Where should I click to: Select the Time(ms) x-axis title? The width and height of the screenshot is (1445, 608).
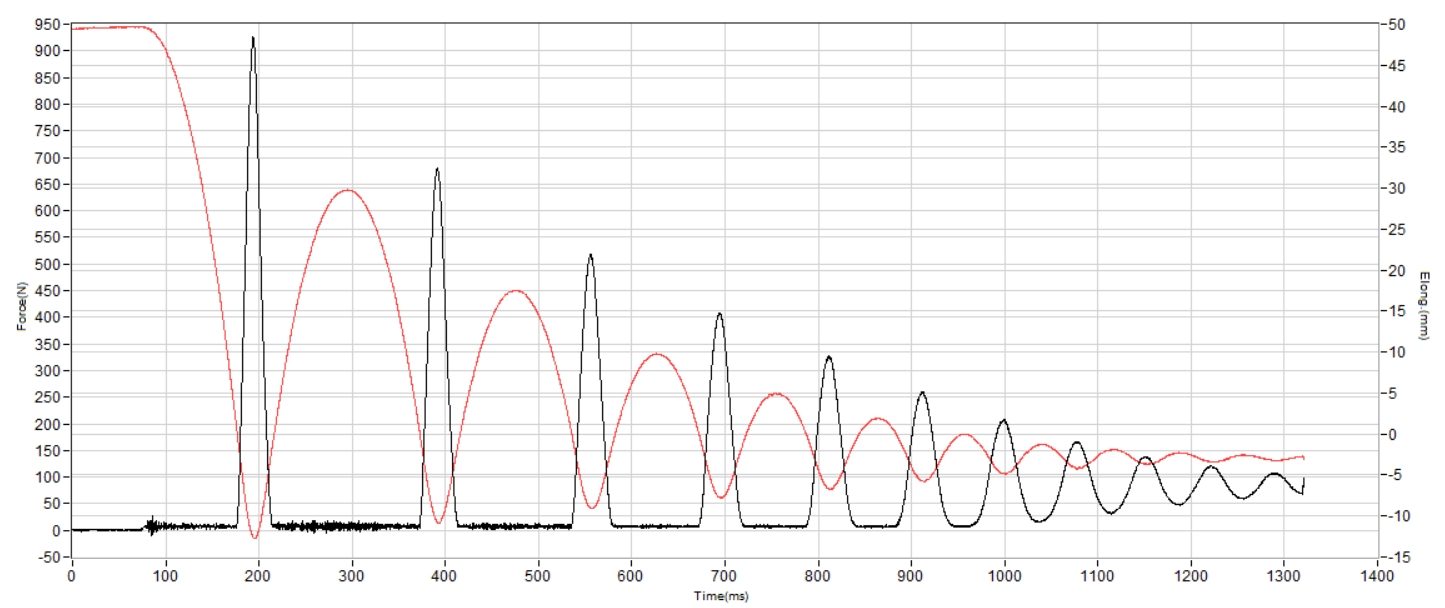[x=724, y=595]
